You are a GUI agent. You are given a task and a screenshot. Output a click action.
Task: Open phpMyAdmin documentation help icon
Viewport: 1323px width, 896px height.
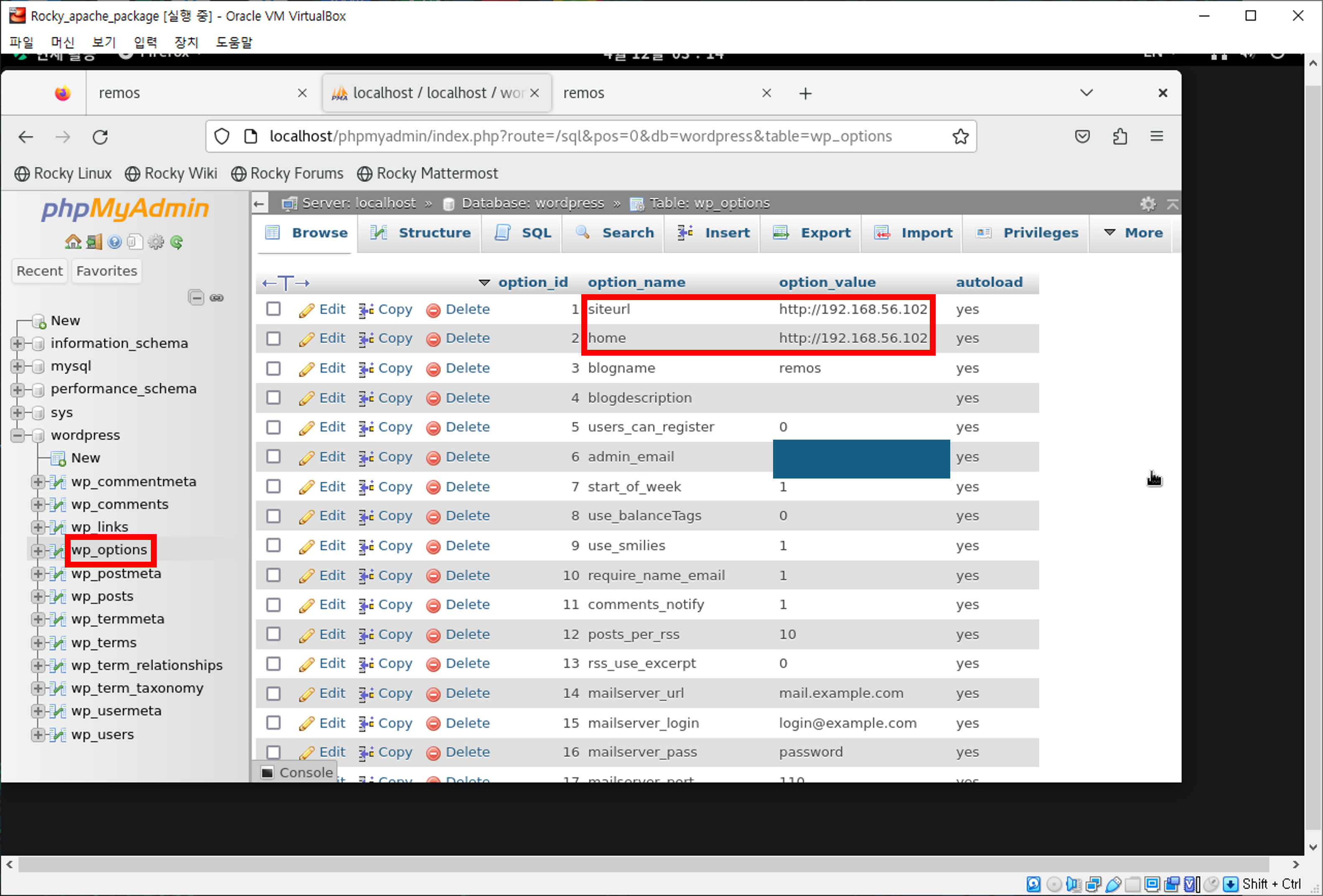coord(114,242)
